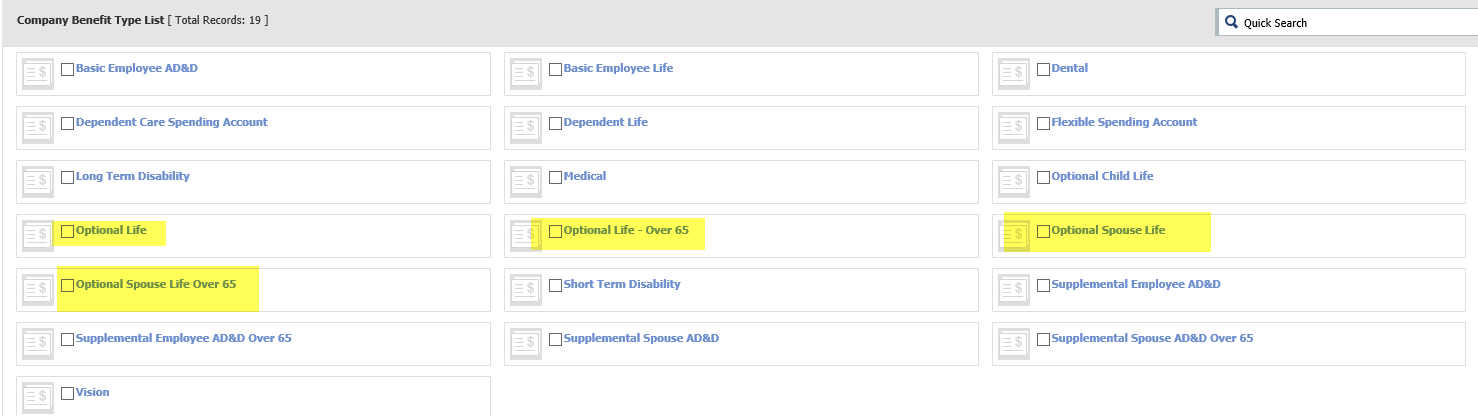This screenshot has width=1478, height=416.
Task: Enable the Basic Employee Life checkbox
Action: [556, 69]
